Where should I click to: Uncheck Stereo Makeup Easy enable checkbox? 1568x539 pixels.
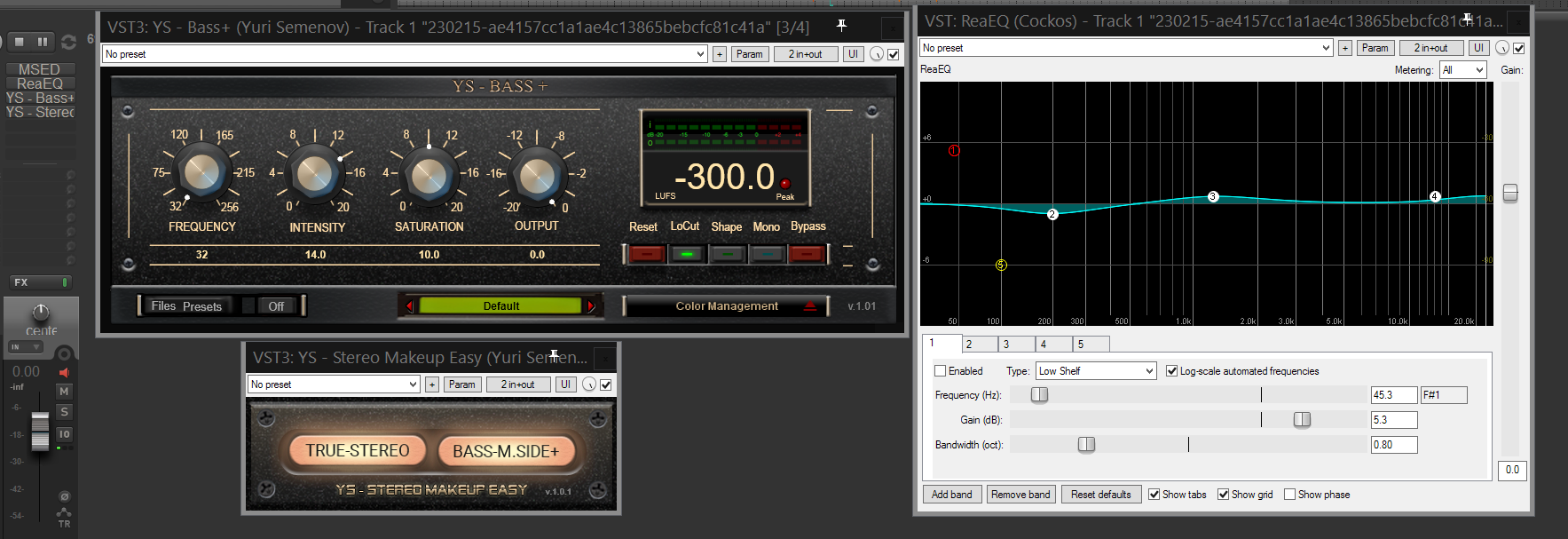[x=606, y=384]
